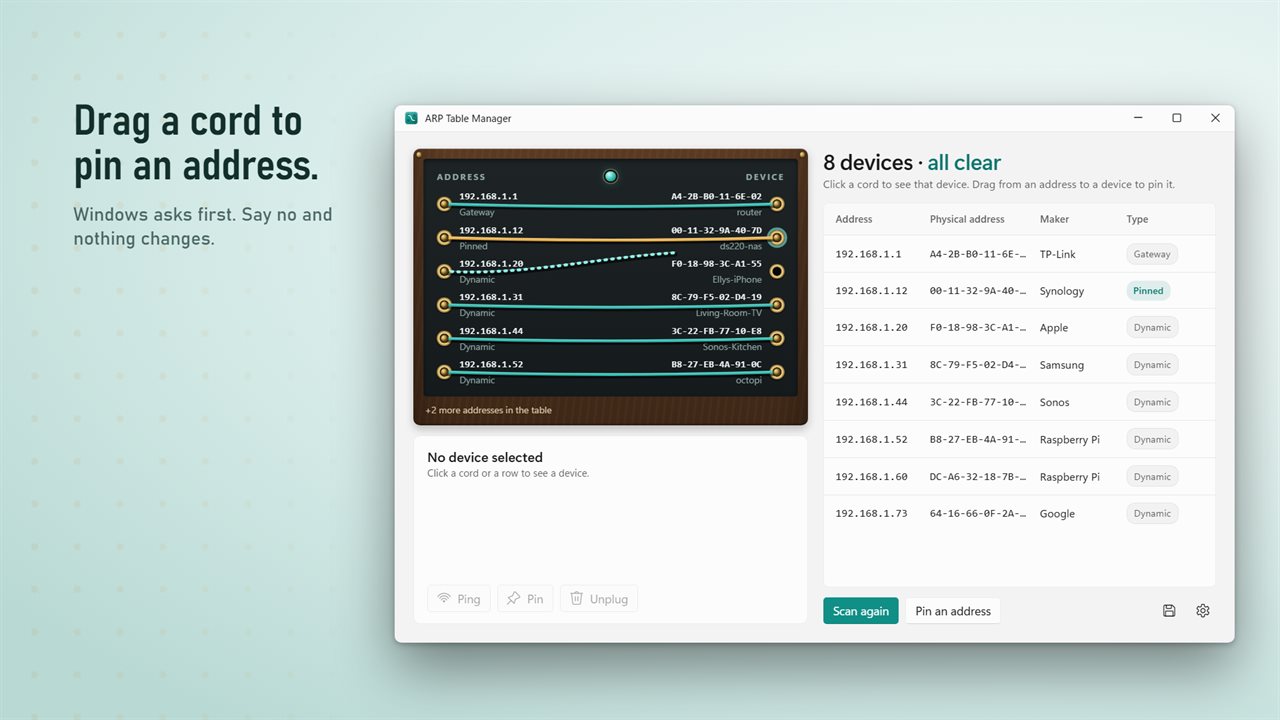Click the Dynamic badge in Google row
The image size is (1280, 720).
coord(1152,513)
